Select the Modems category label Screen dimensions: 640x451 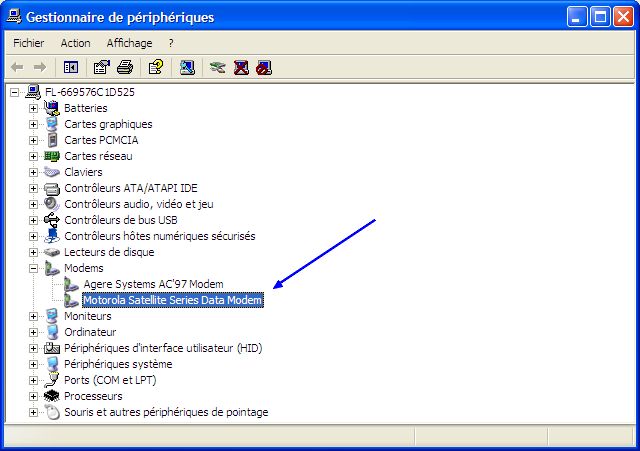(84, 268)
